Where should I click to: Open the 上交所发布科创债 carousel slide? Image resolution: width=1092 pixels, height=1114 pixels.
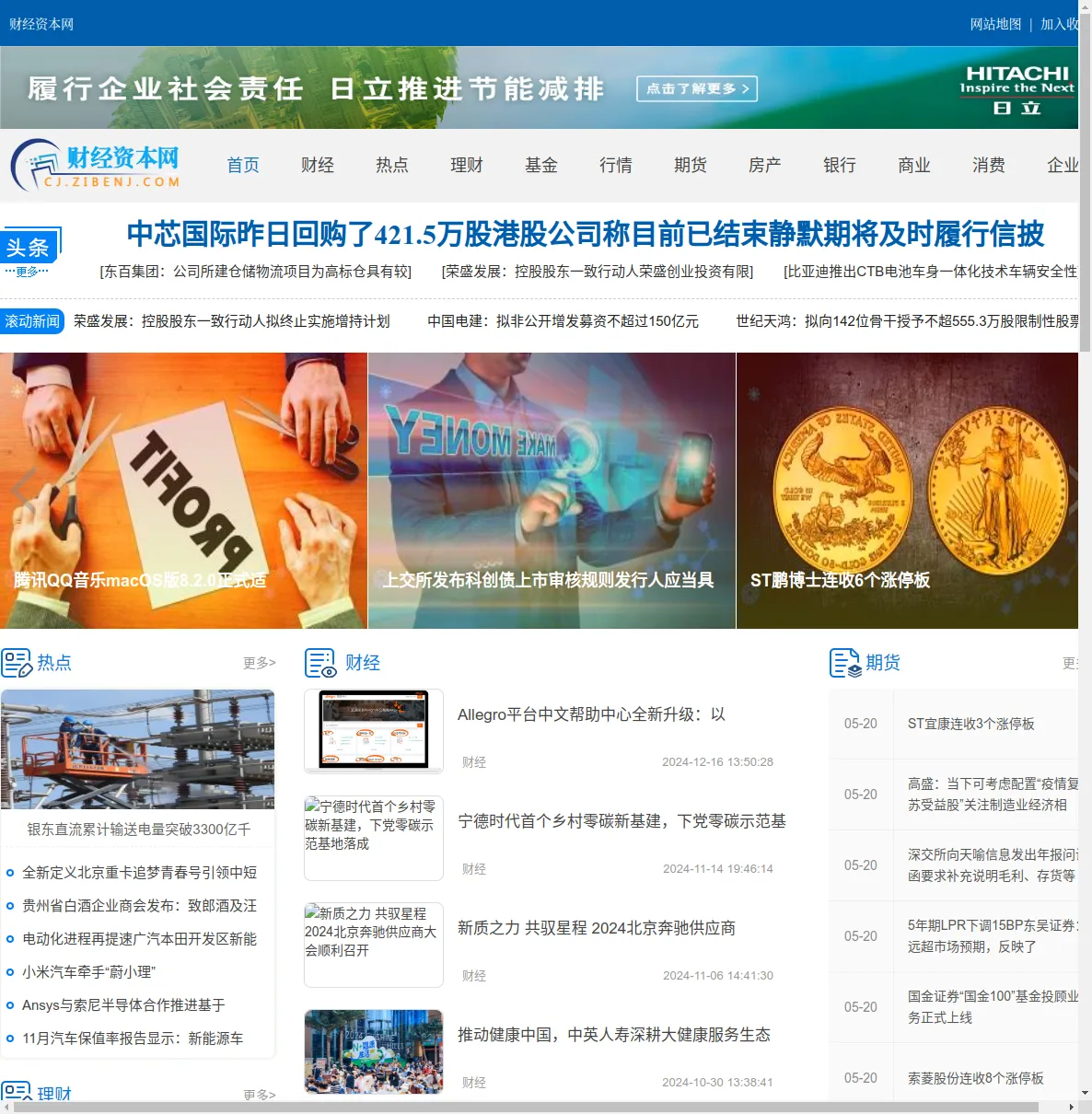[x=552, y=491]
